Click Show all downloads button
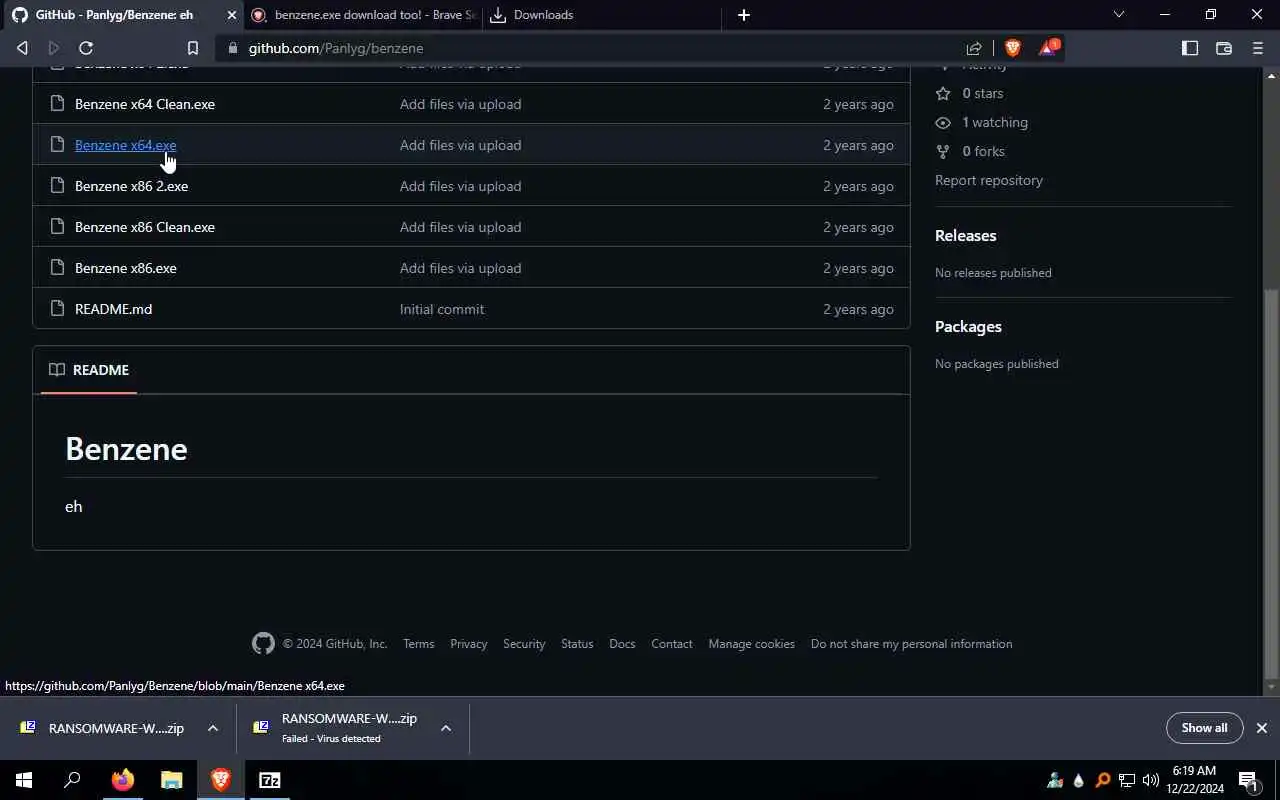 coord(1204,728)
